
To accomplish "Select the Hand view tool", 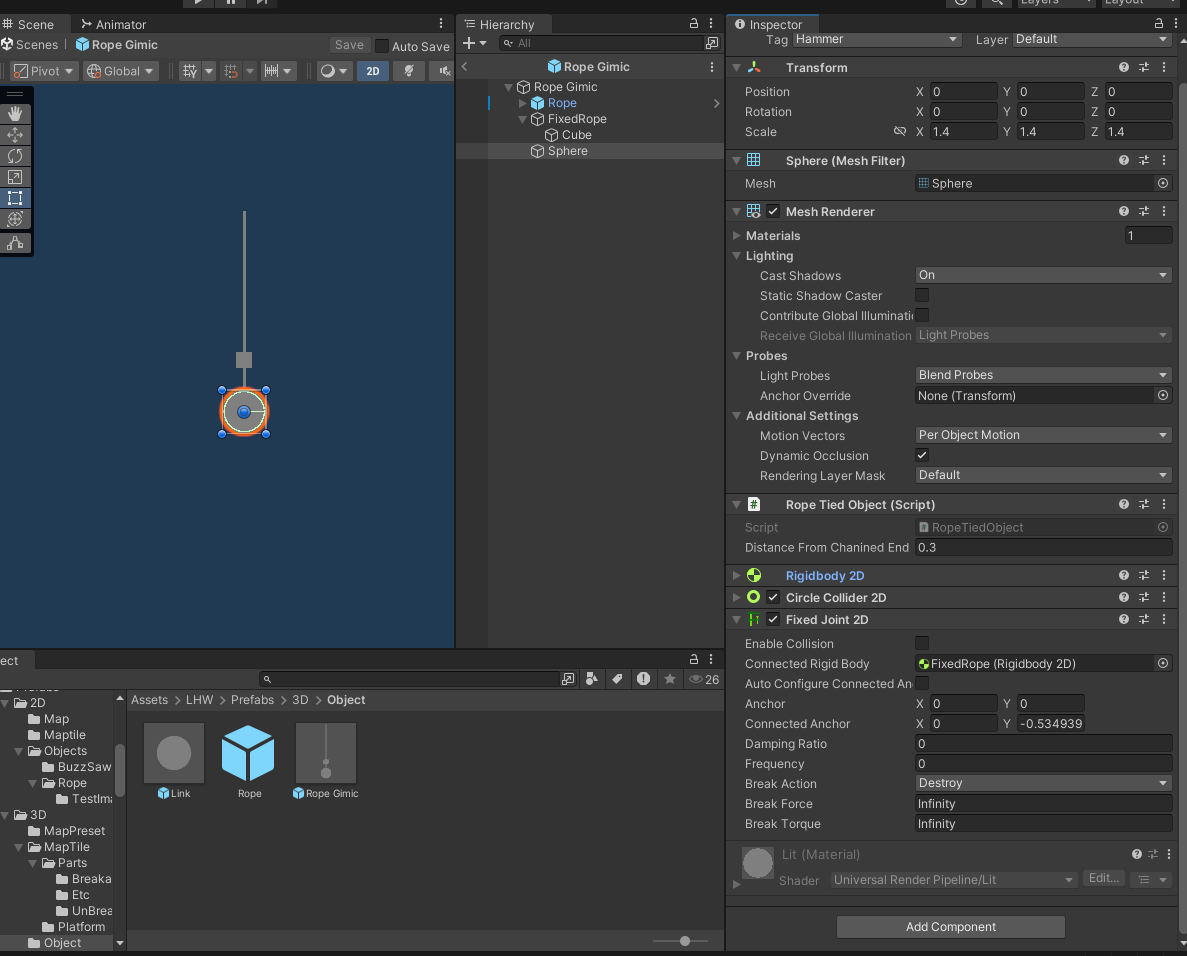I will (x=15, y=114).
